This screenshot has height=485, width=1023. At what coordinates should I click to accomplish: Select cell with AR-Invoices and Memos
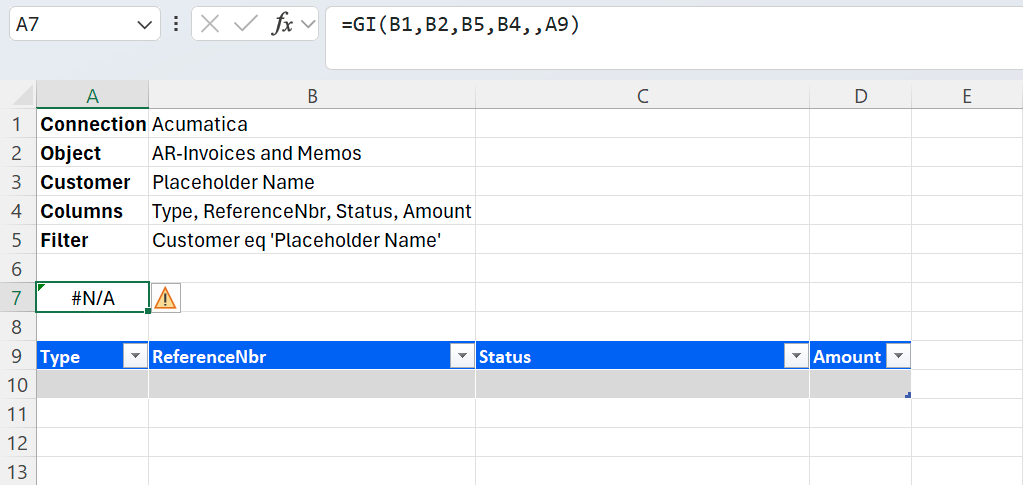312,154
